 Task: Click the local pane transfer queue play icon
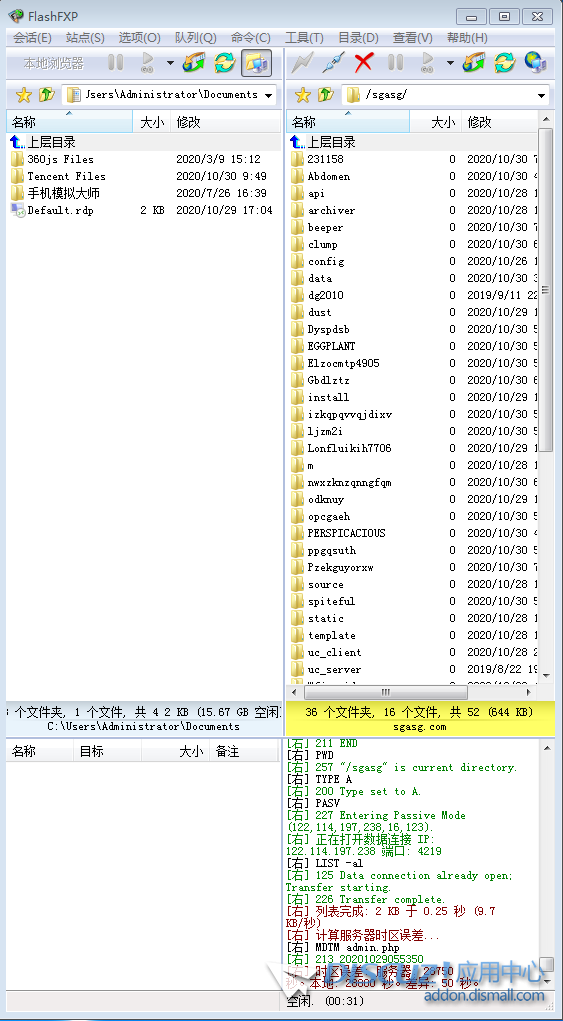coord(147,63)
